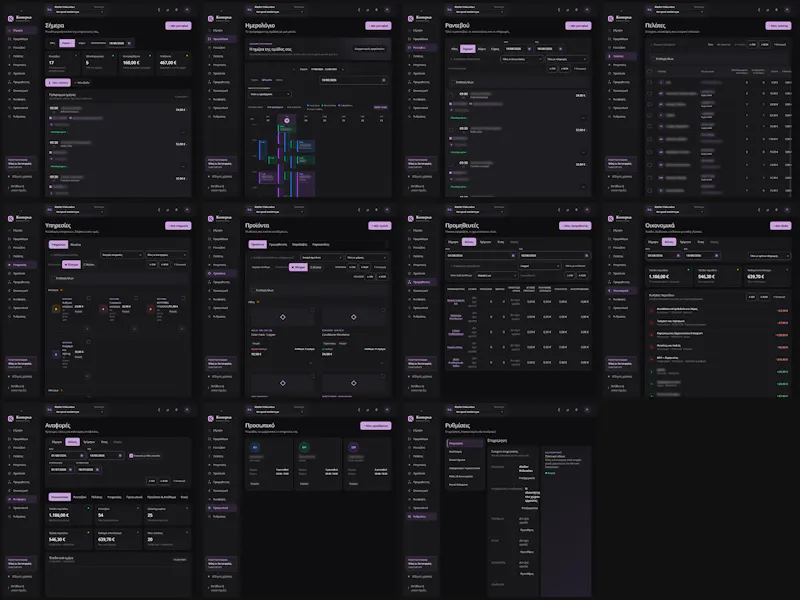In Προμηθευτές screen, click Αναφορές sidebar icon
The height and width of the screenshot is (600, 800).
click(x=410, y=299)
